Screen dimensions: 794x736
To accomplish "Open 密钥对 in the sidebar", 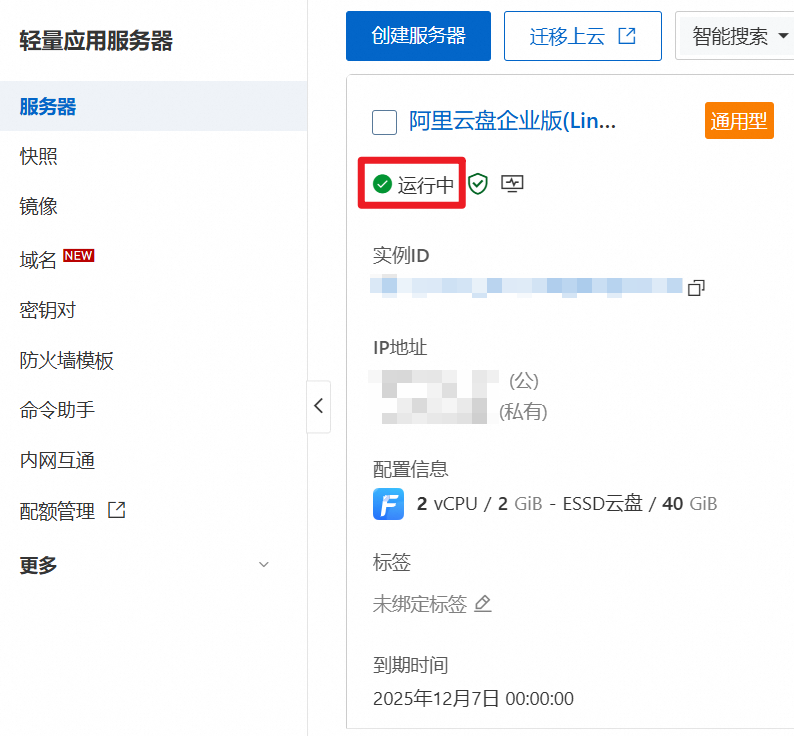I will 48,310.
